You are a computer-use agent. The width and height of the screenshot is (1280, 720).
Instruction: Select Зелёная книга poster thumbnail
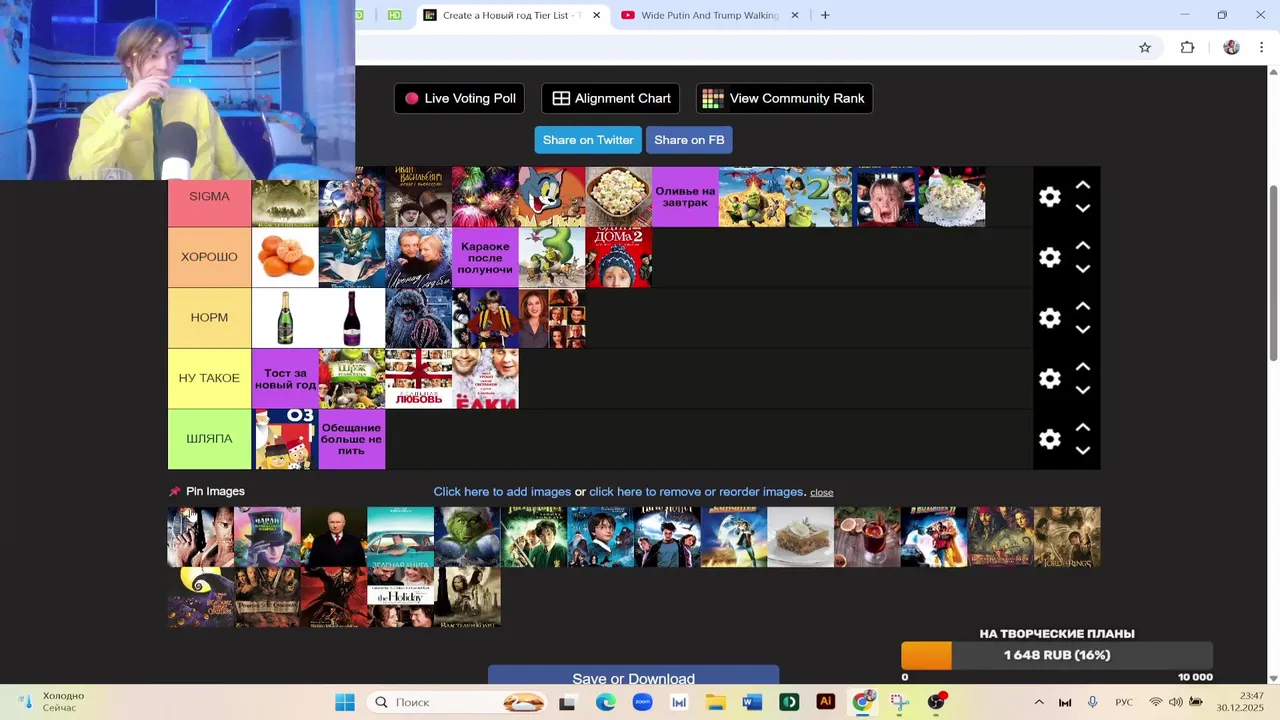[400, 537]
